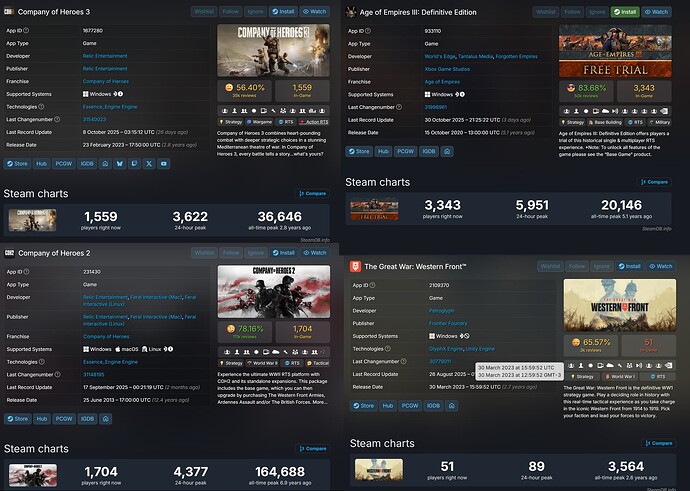Click the Install button for Age of Empires III
This screenshot has width=690, height=491.
pos(624,11)
